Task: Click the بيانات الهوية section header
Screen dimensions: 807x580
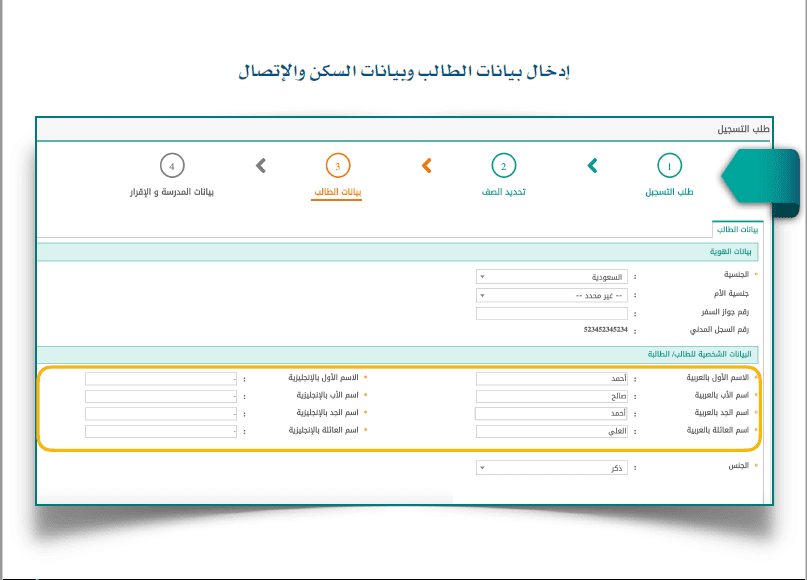Action: pos(397,252)
